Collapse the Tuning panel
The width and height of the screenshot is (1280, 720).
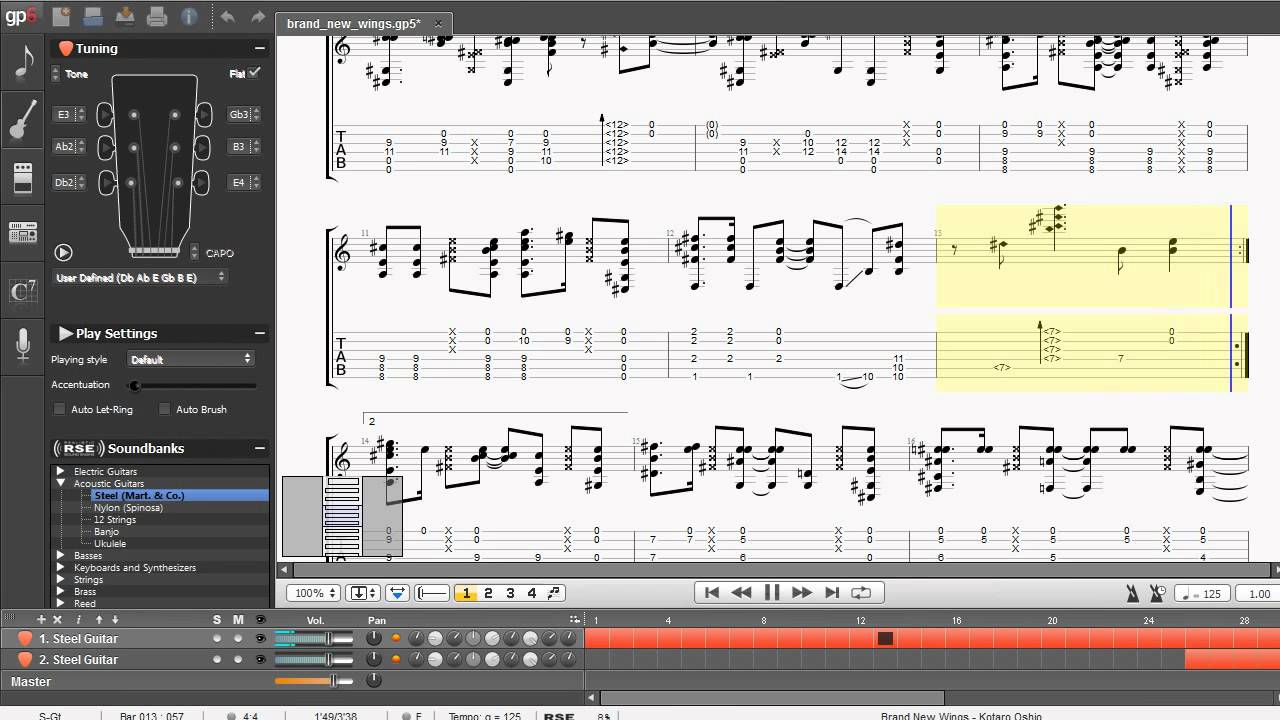(x=259, y=48)
